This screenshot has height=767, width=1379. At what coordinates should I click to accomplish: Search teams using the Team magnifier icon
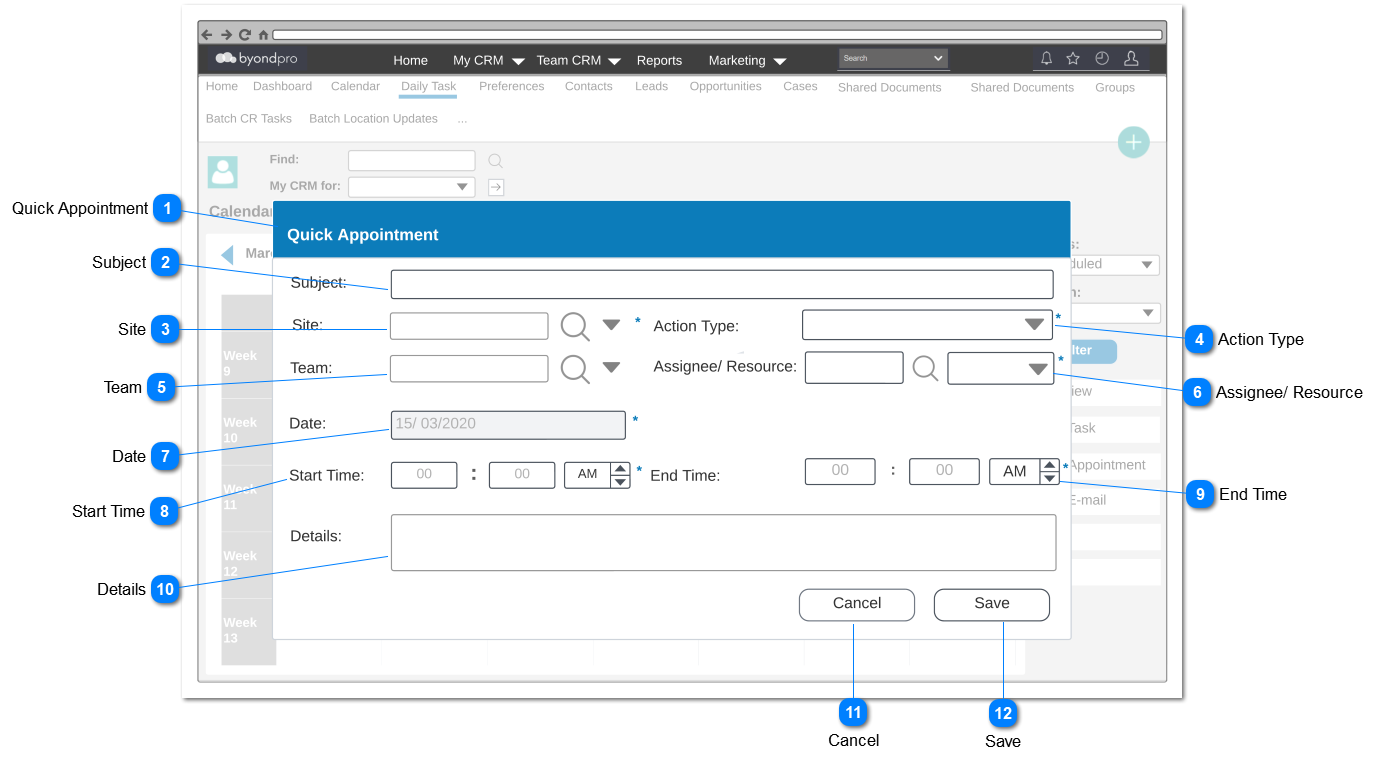pyautogui.click(x=575, y=369)
